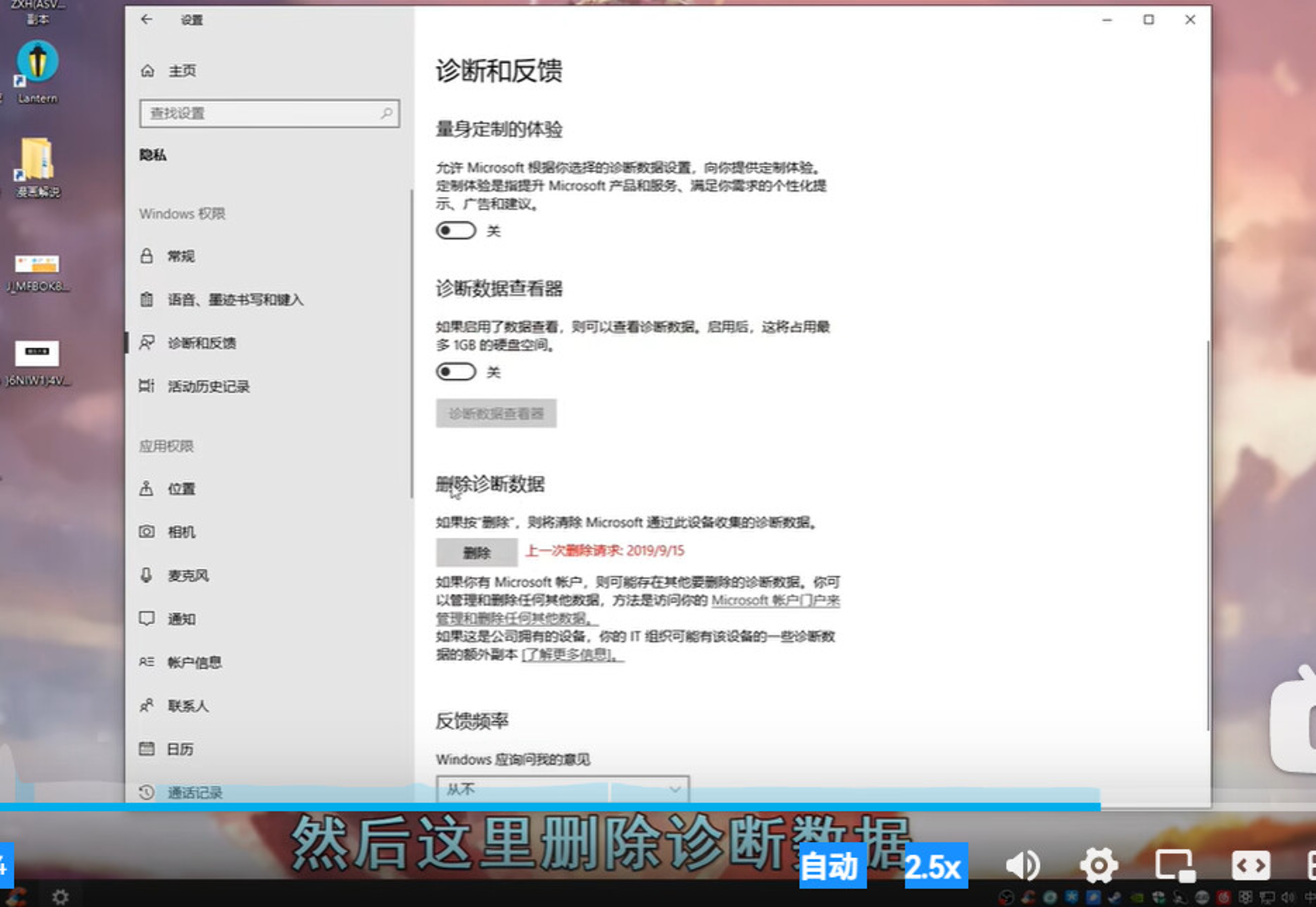Open the J6NIW1J4V desktop file
The image size is (1316, 907).
38,363
